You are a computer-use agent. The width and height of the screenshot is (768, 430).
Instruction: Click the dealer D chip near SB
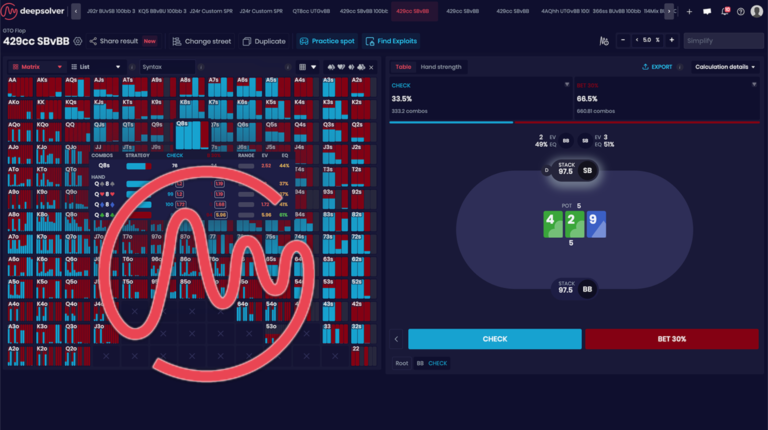click(x=546, y=170)
